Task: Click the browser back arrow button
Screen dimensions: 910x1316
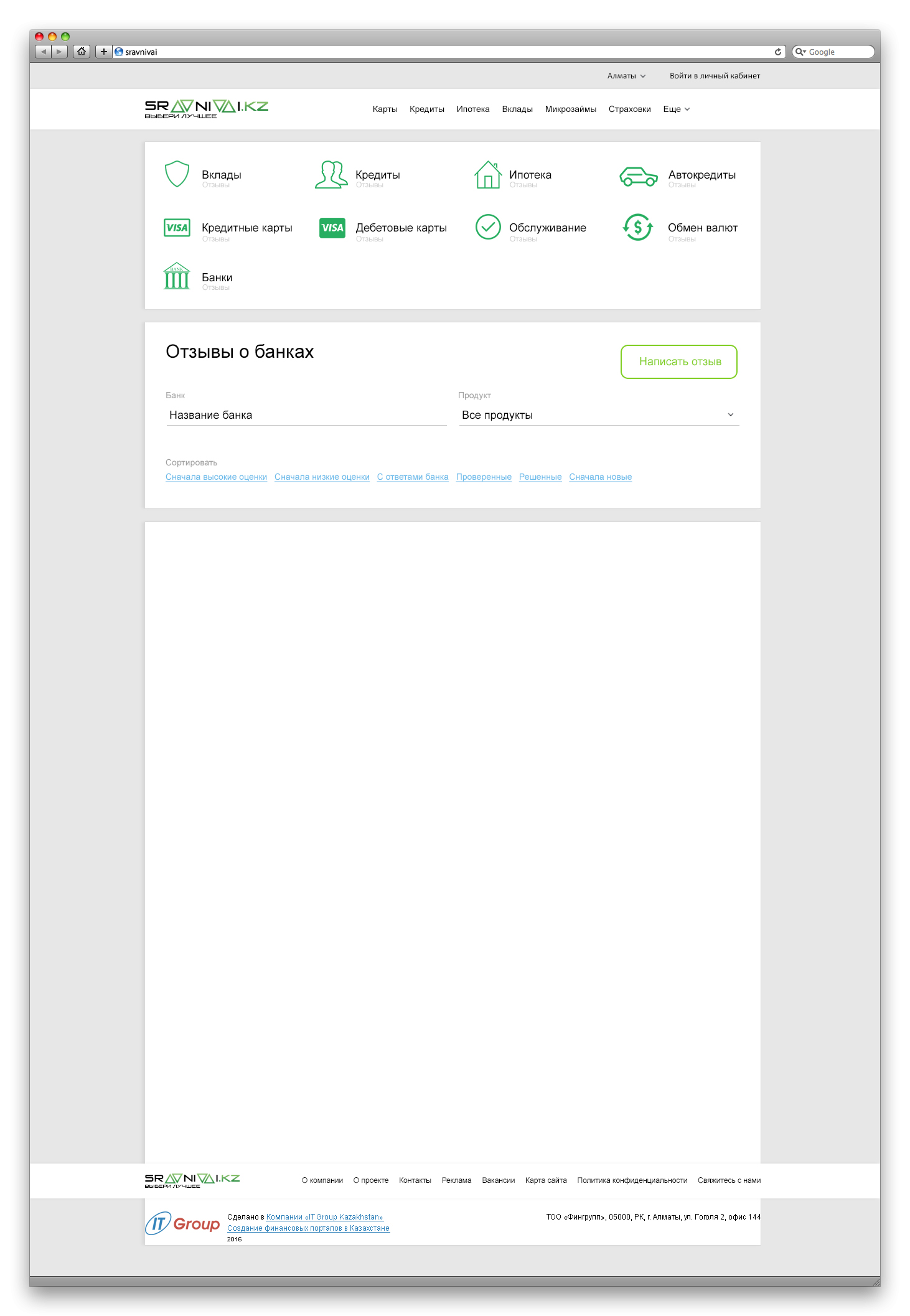Action: (43, 52)
